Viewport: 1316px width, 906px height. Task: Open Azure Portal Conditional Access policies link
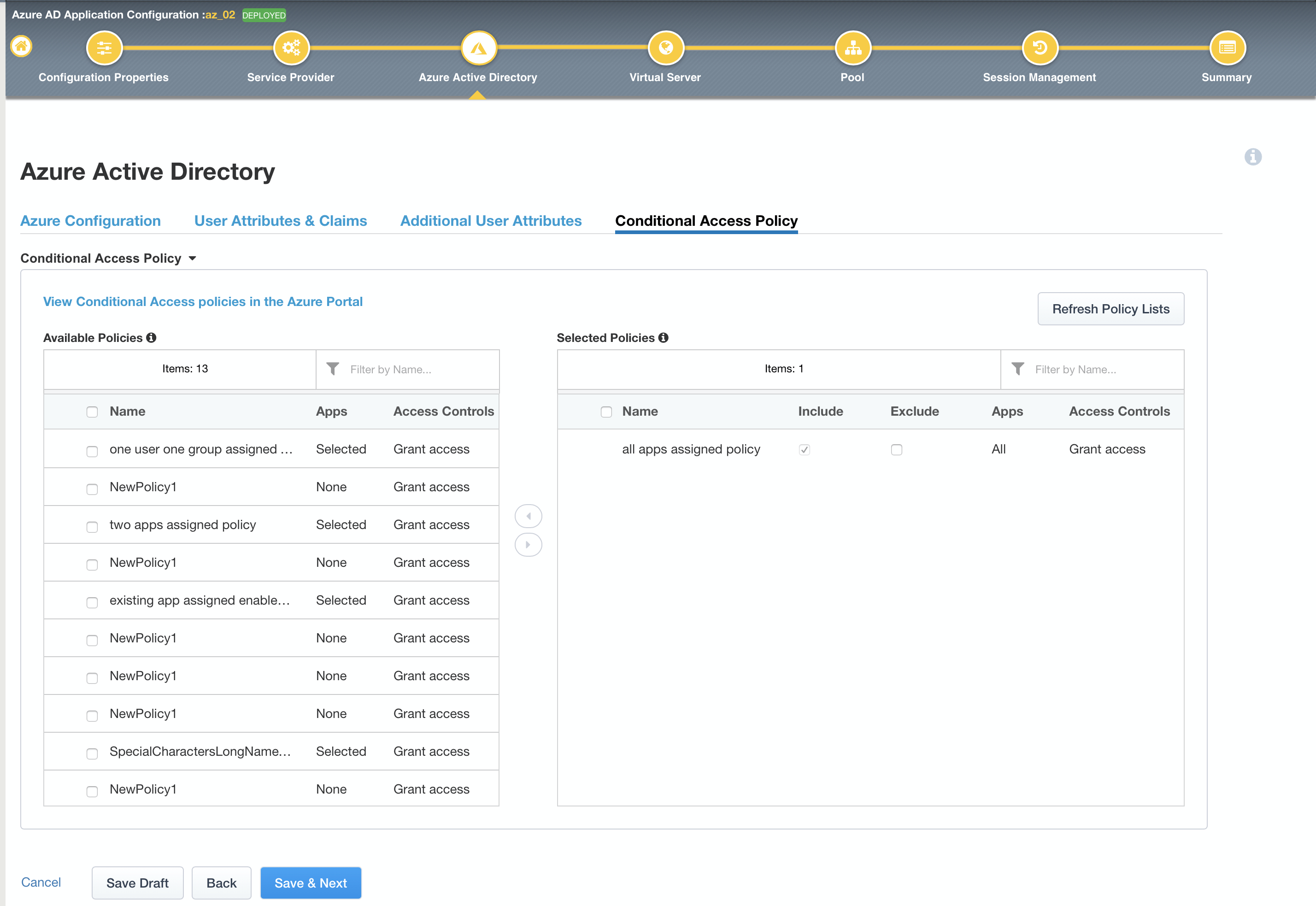(x=203, y=301)
